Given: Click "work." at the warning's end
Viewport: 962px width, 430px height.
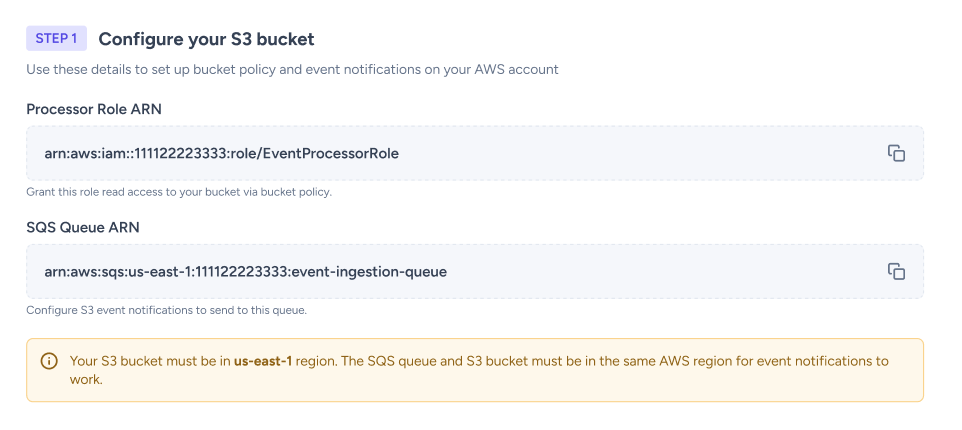Looking at the screenshot, I should (x=87, y=380).
